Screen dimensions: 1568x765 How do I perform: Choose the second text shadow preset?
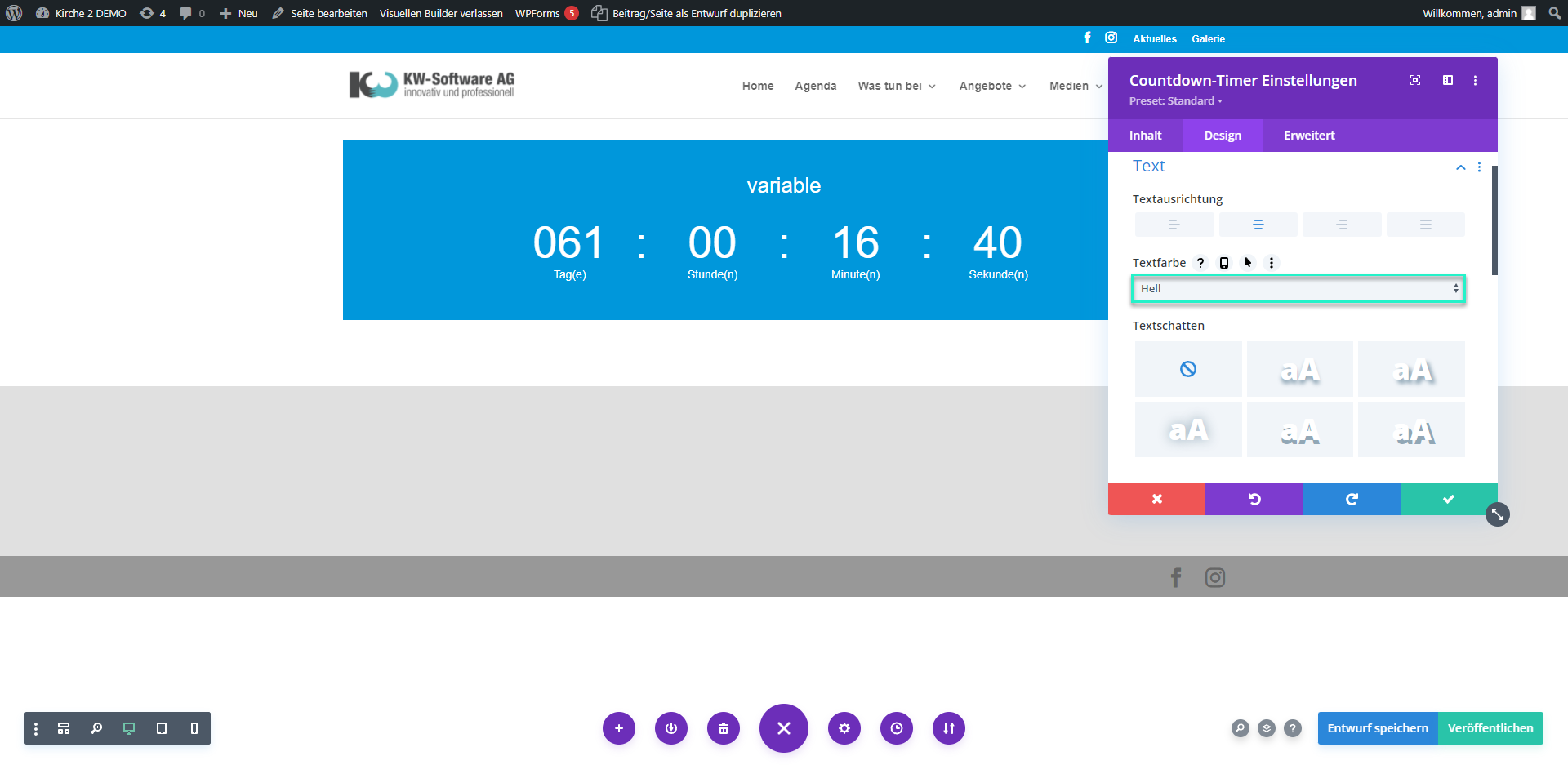pos(1299,369)
